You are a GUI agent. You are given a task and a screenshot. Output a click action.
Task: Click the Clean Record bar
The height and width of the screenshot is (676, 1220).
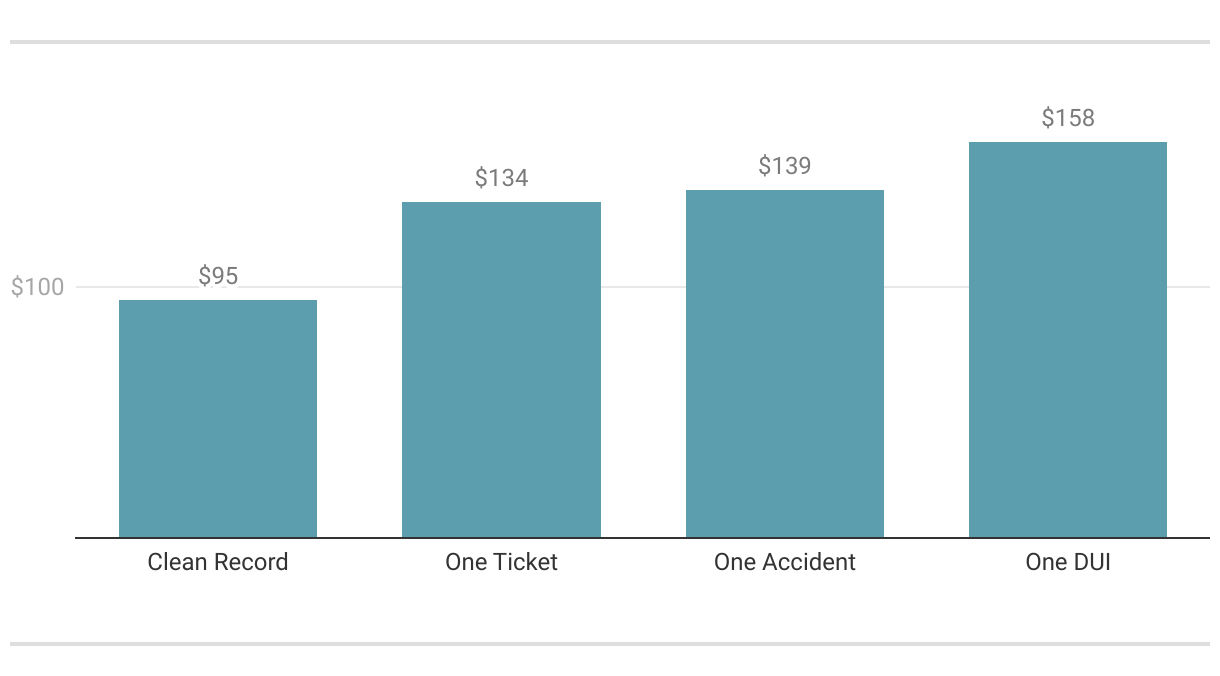pos(218,419)
